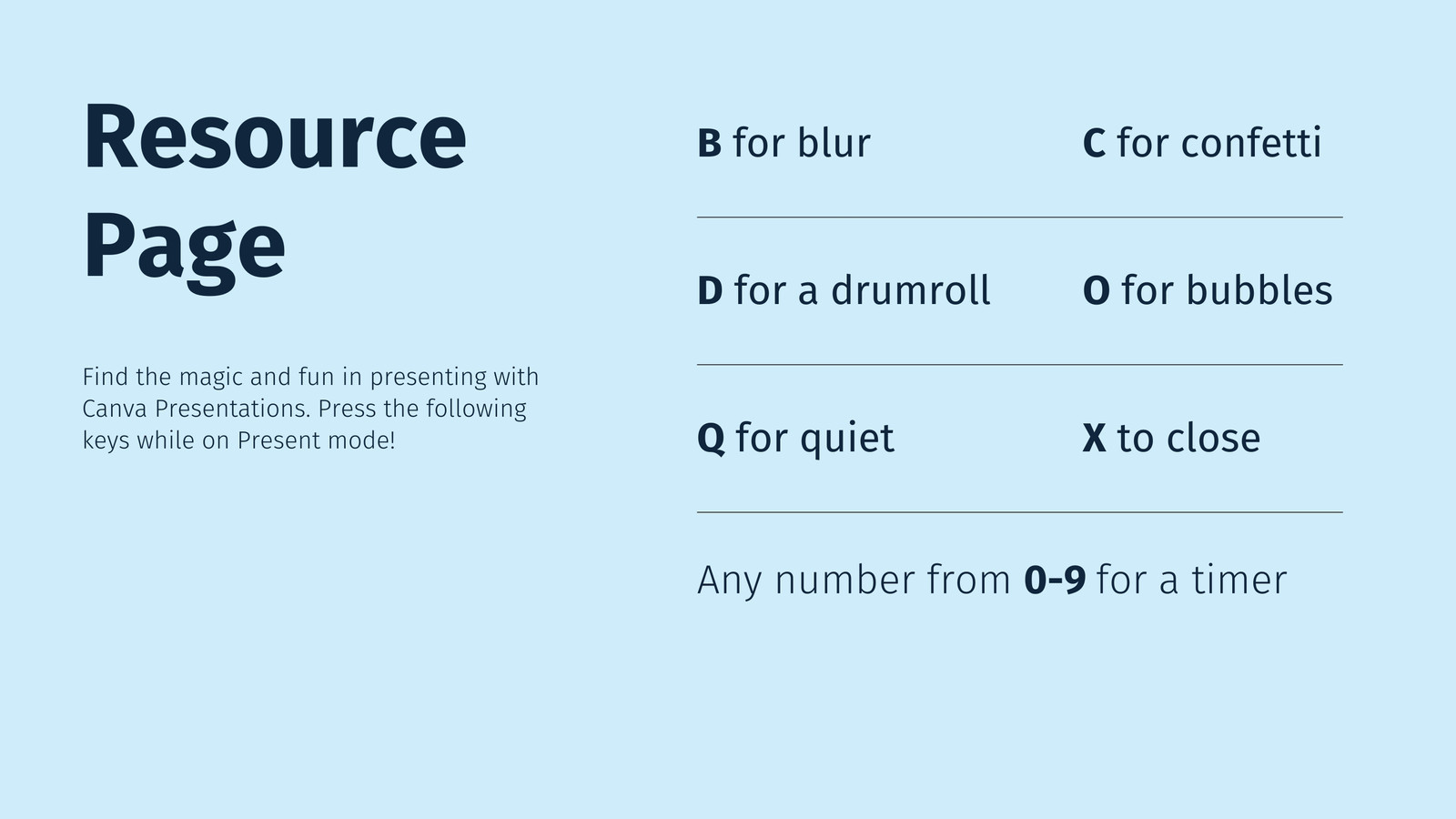The image size is (1456, 819).
Task: Click the 'X to close' text
Action: [1171, 438]
